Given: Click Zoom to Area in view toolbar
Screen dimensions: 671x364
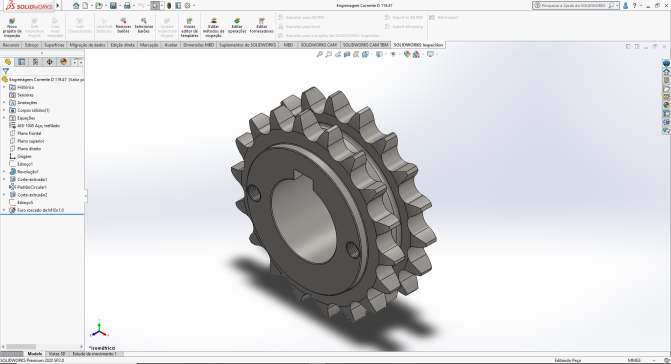Looking at the screenshot, I should tap(329, 54).
